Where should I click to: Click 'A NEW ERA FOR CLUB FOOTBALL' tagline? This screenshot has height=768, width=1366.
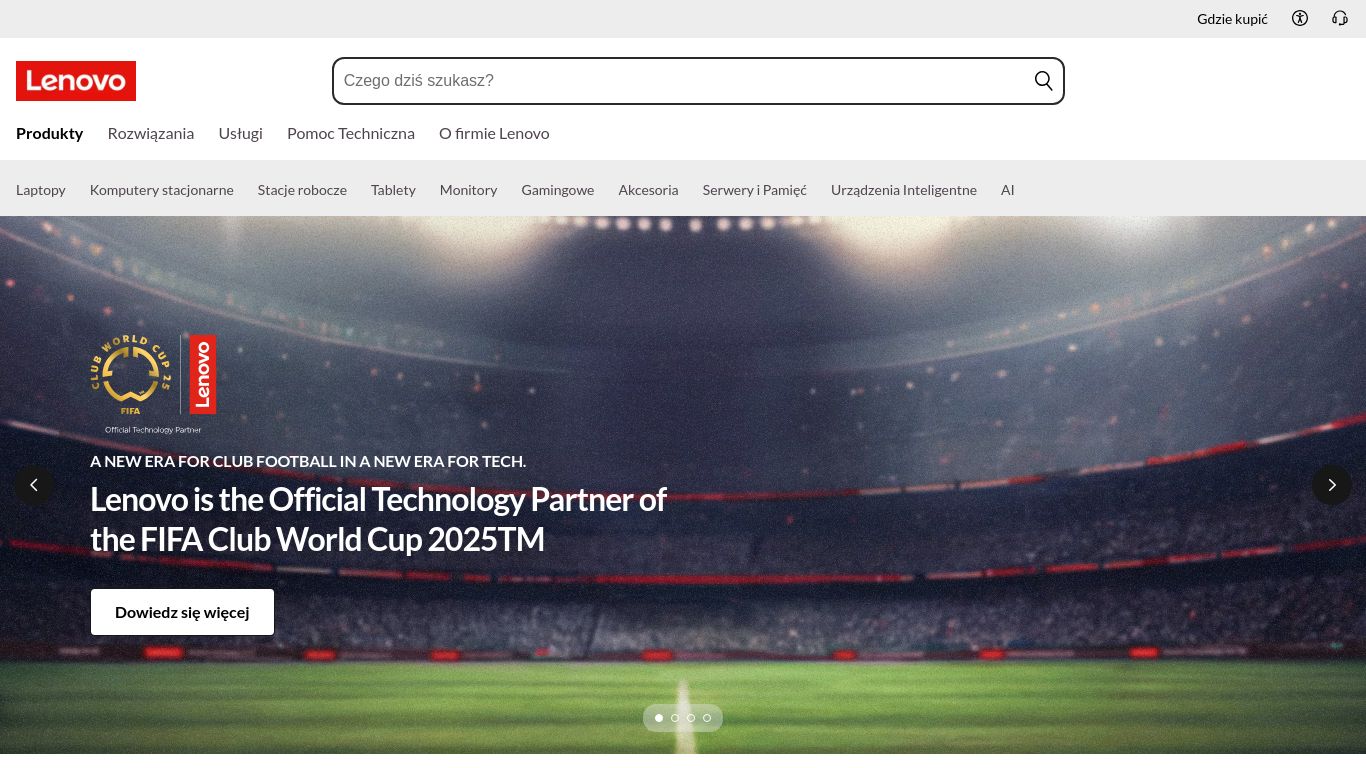pos(308,461)
